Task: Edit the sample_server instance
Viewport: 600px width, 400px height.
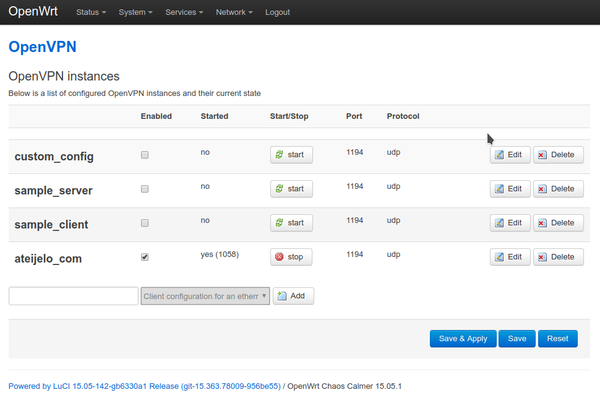Action: 510,189
